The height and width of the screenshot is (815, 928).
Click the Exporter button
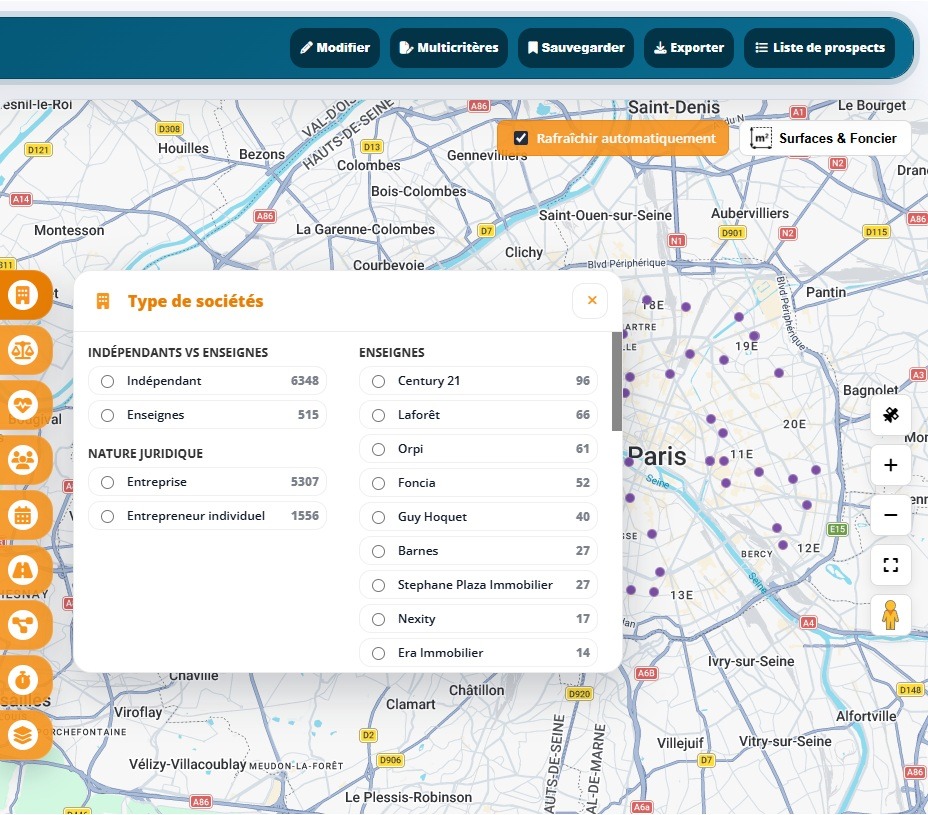(688, 47)
